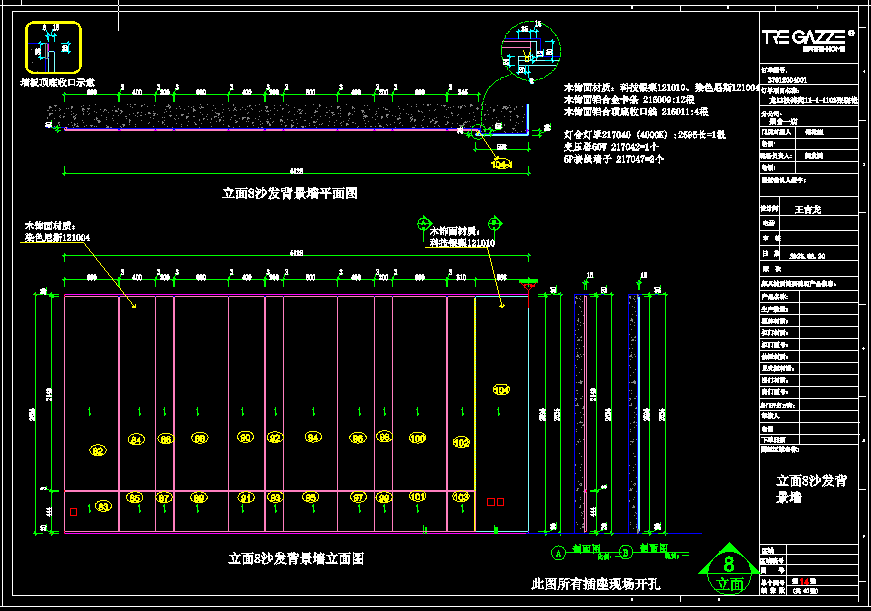
Task: Click designer name 王吉龙 in title block
Action: click(x=807, y=209)
